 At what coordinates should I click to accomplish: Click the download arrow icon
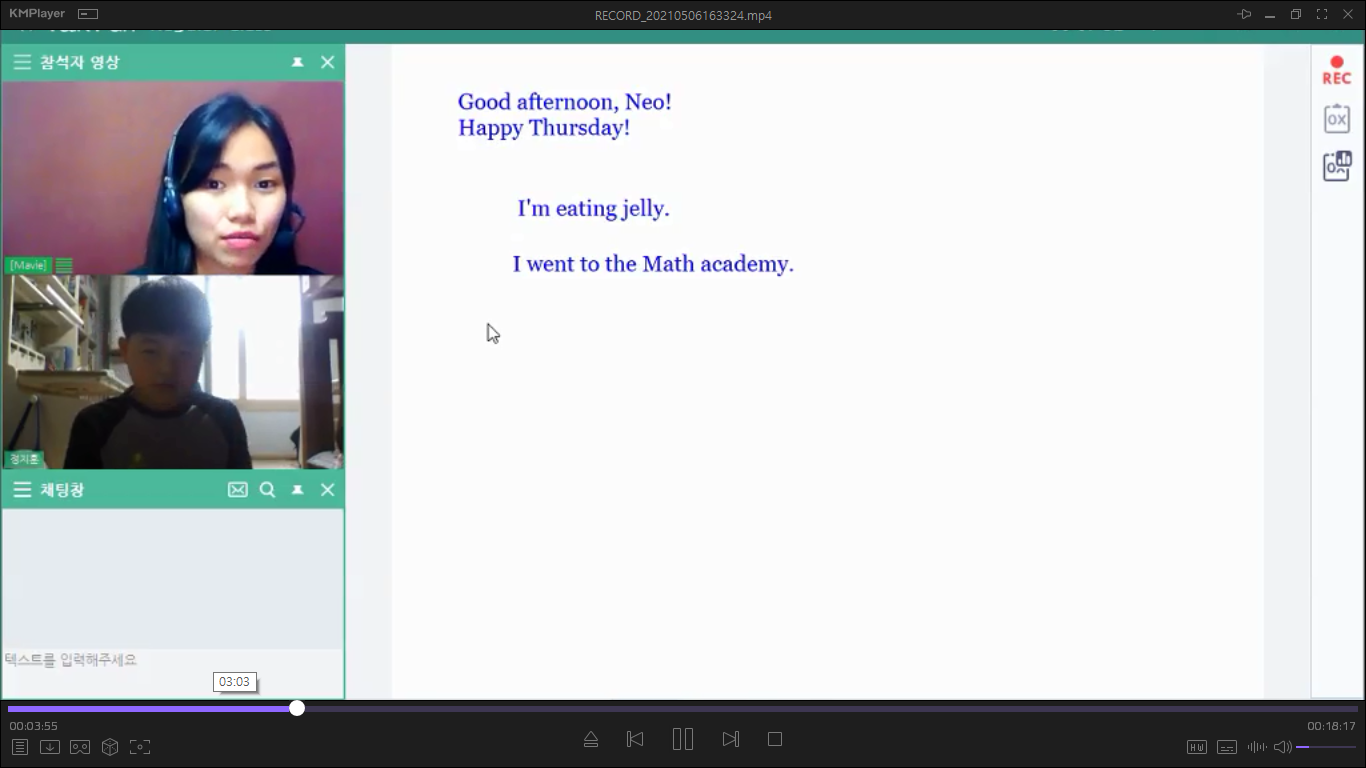50,747
